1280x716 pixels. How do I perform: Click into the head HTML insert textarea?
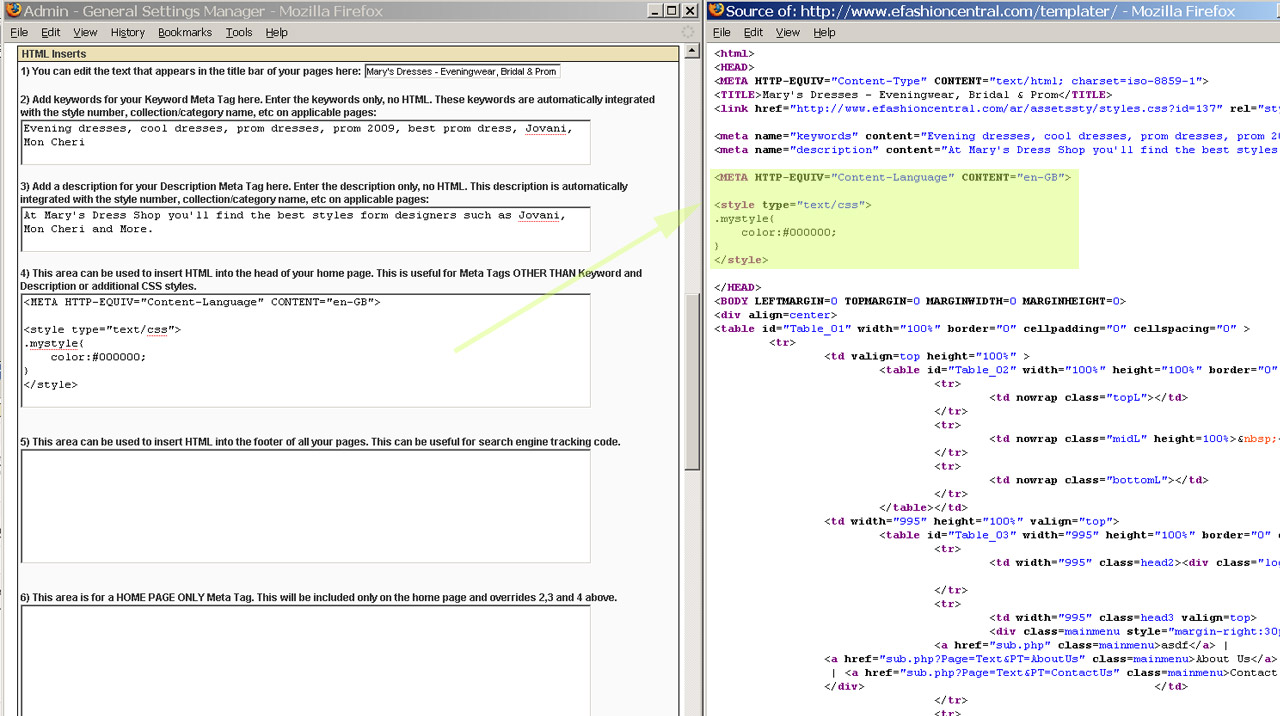point(305,350)
